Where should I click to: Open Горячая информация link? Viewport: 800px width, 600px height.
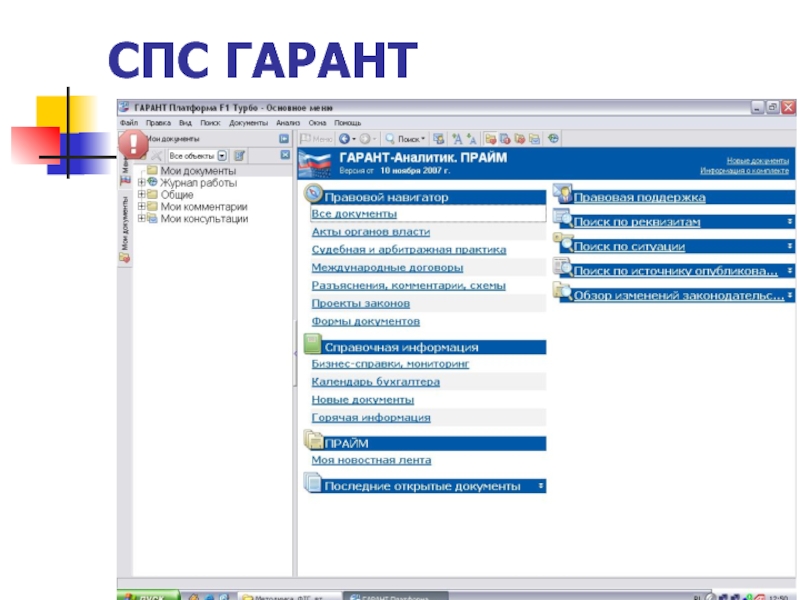(371, 418)
